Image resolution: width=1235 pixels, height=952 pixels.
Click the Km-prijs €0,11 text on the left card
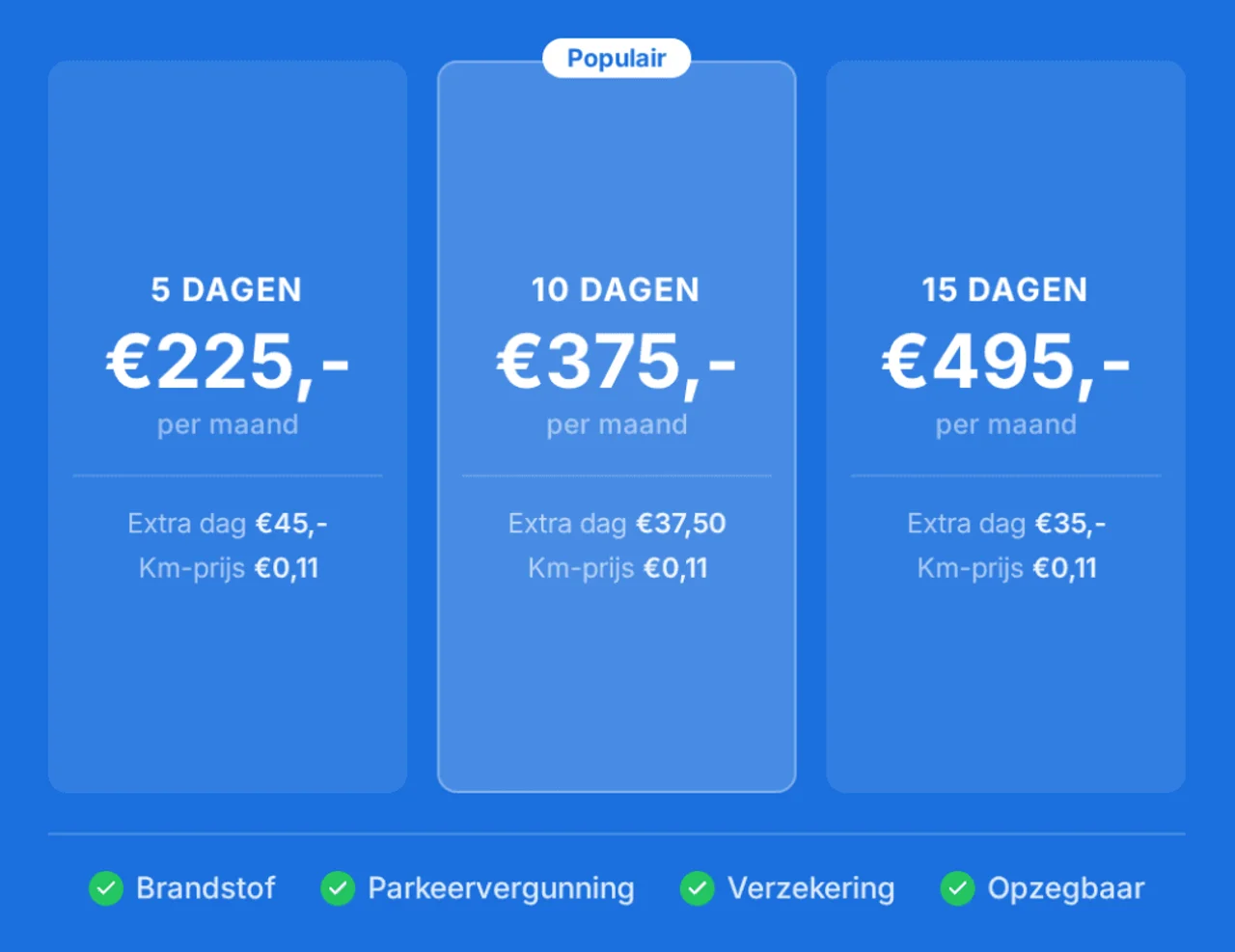227,568
